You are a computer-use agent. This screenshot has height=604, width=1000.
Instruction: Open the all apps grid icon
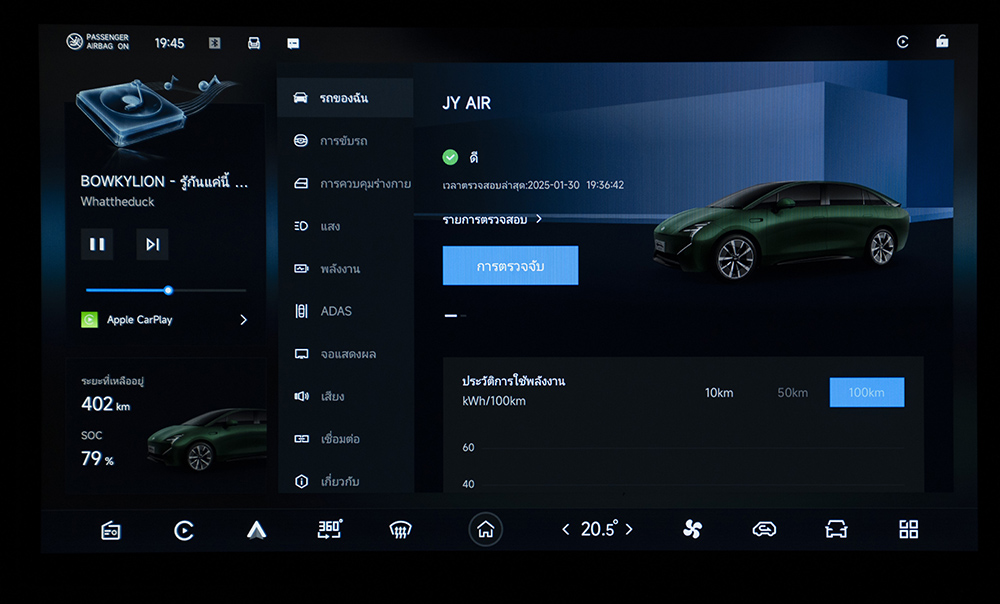[908, 530]
